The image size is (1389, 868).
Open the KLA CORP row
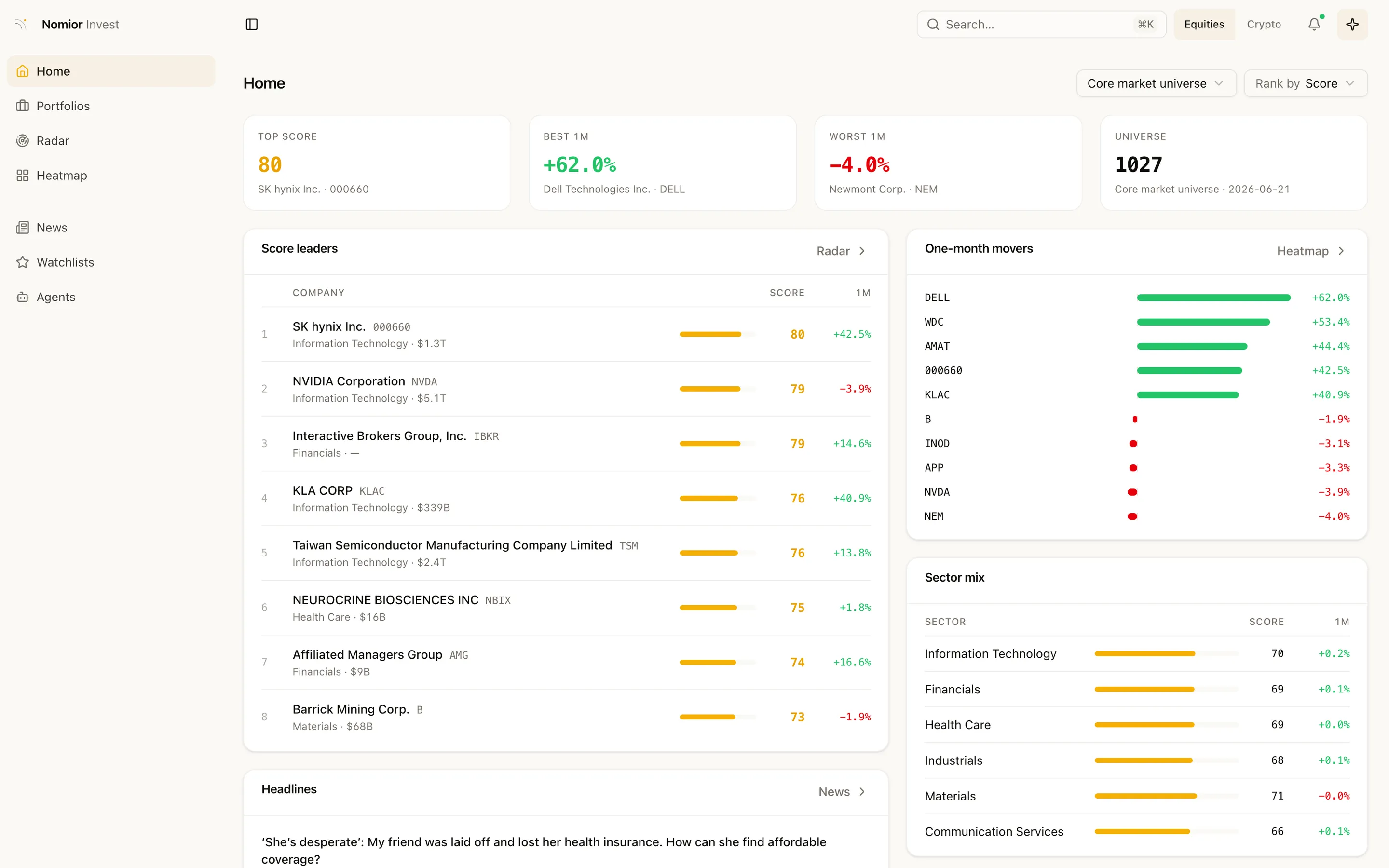(x=566, y=498)
